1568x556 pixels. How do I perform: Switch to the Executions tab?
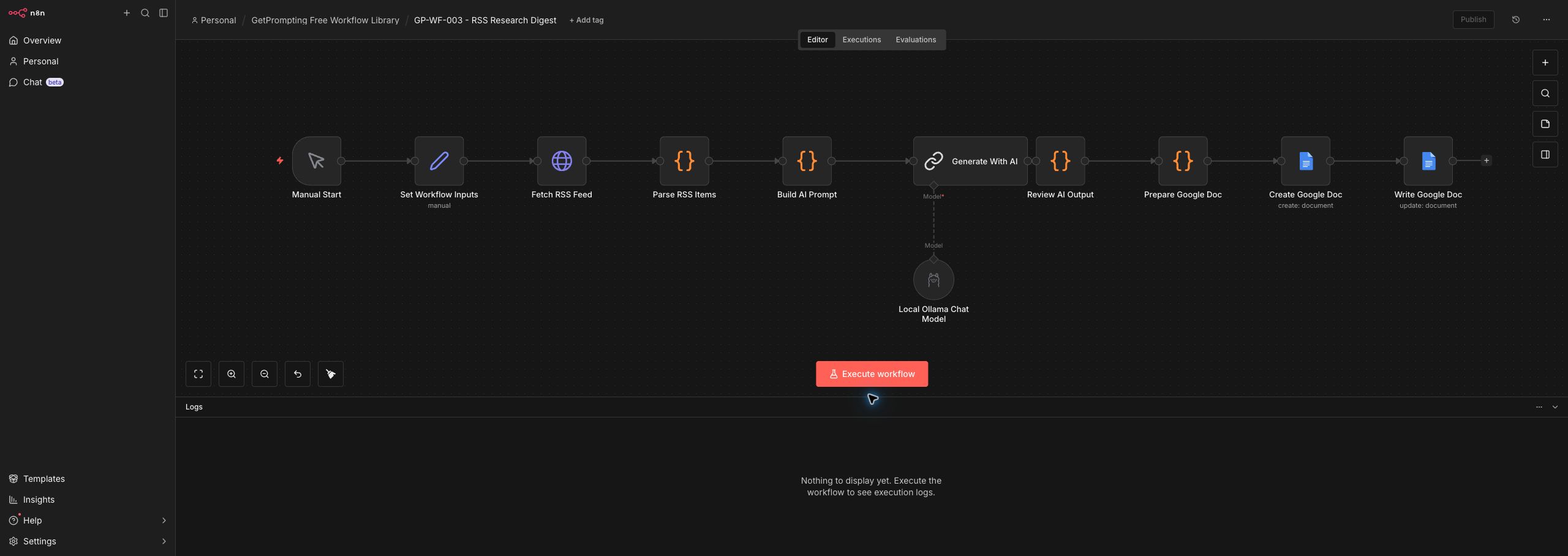click(x=861, y=40)
